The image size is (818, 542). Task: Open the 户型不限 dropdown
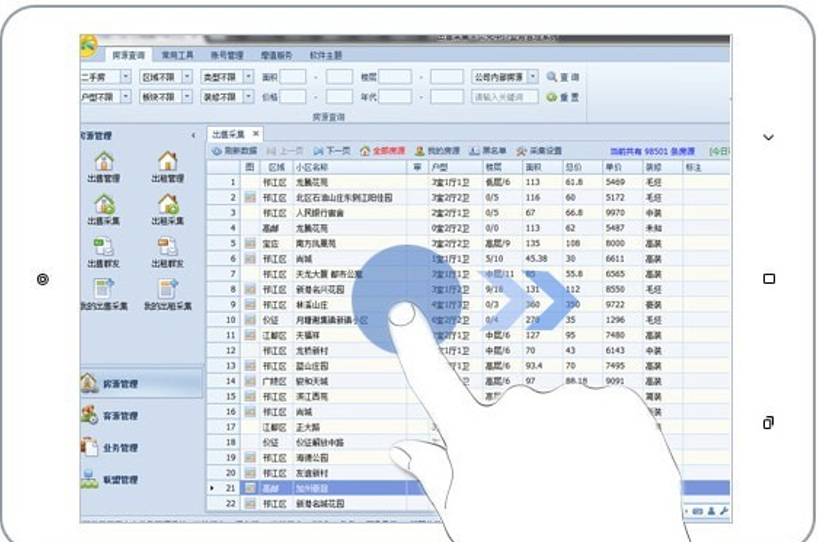pyautogui.click(x=126, y=97)
